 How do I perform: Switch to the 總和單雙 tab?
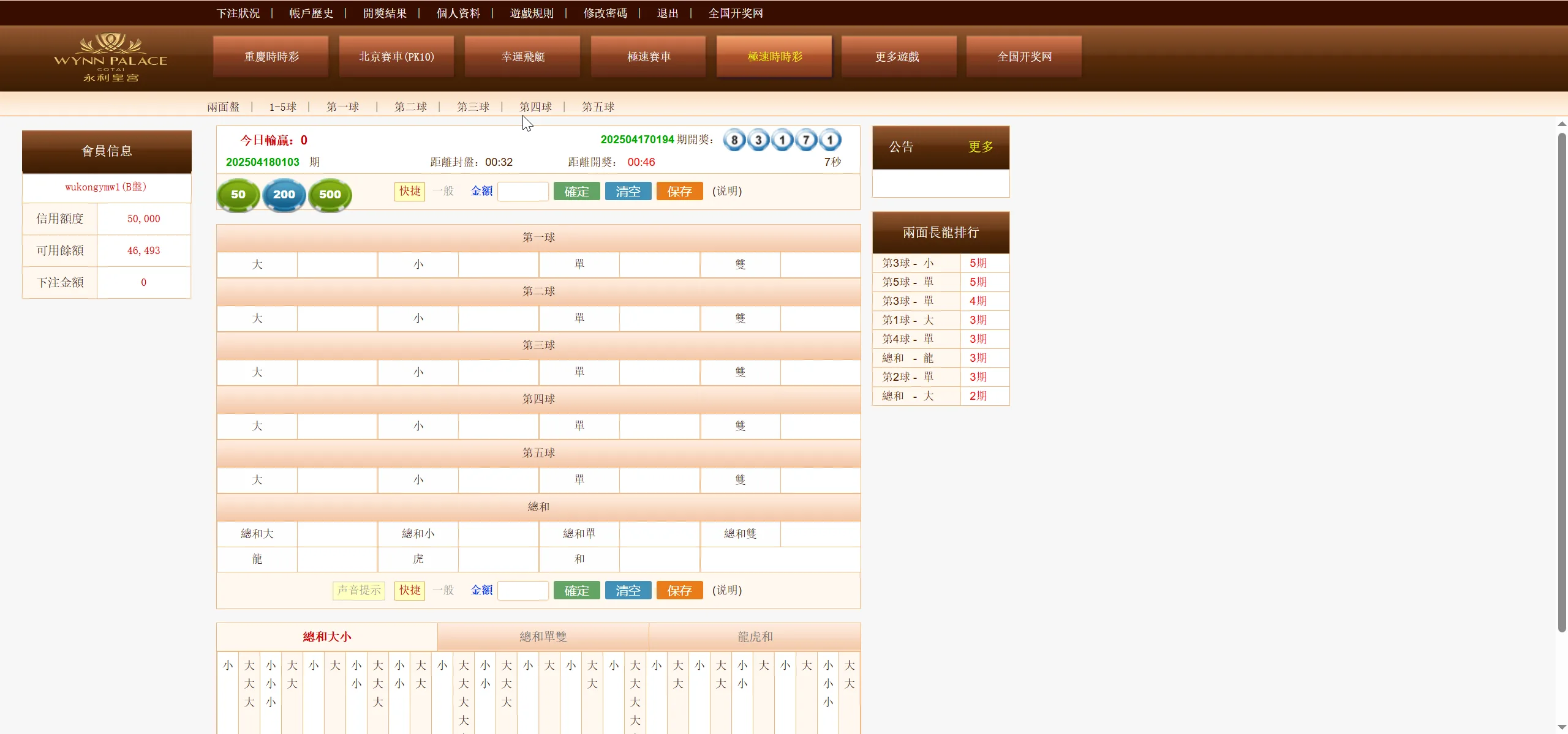click(542, 637)
